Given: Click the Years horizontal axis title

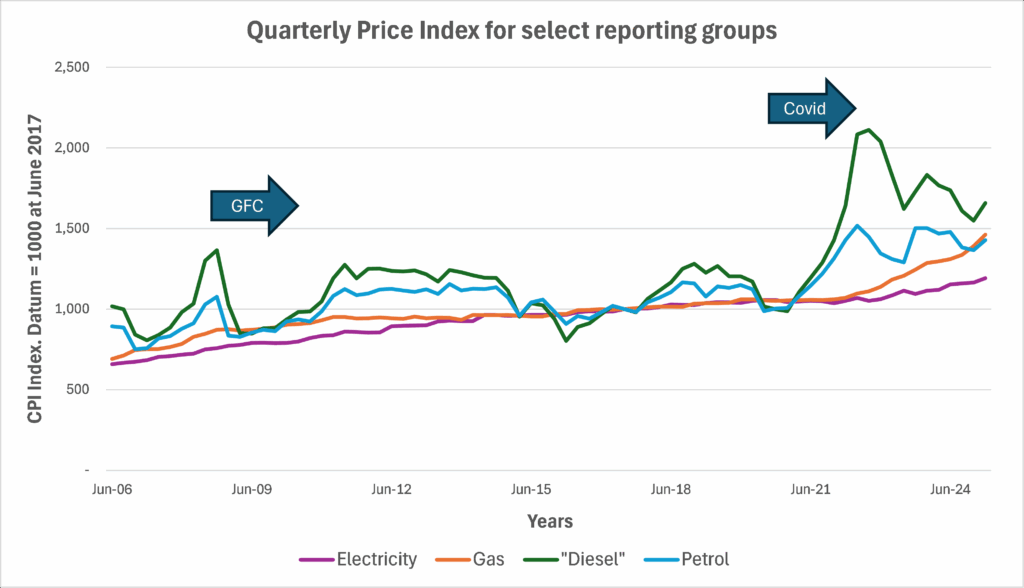Looking at the screenshot, I should (x=551, y=521).
